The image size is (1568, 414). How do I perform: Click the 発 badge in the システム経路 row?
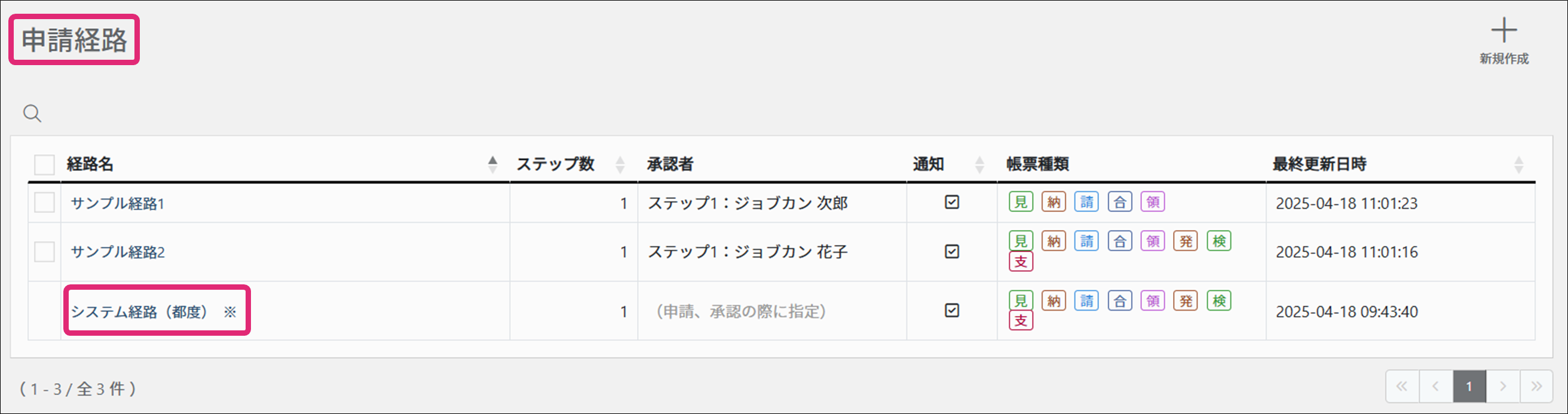tap(1186, 300)
